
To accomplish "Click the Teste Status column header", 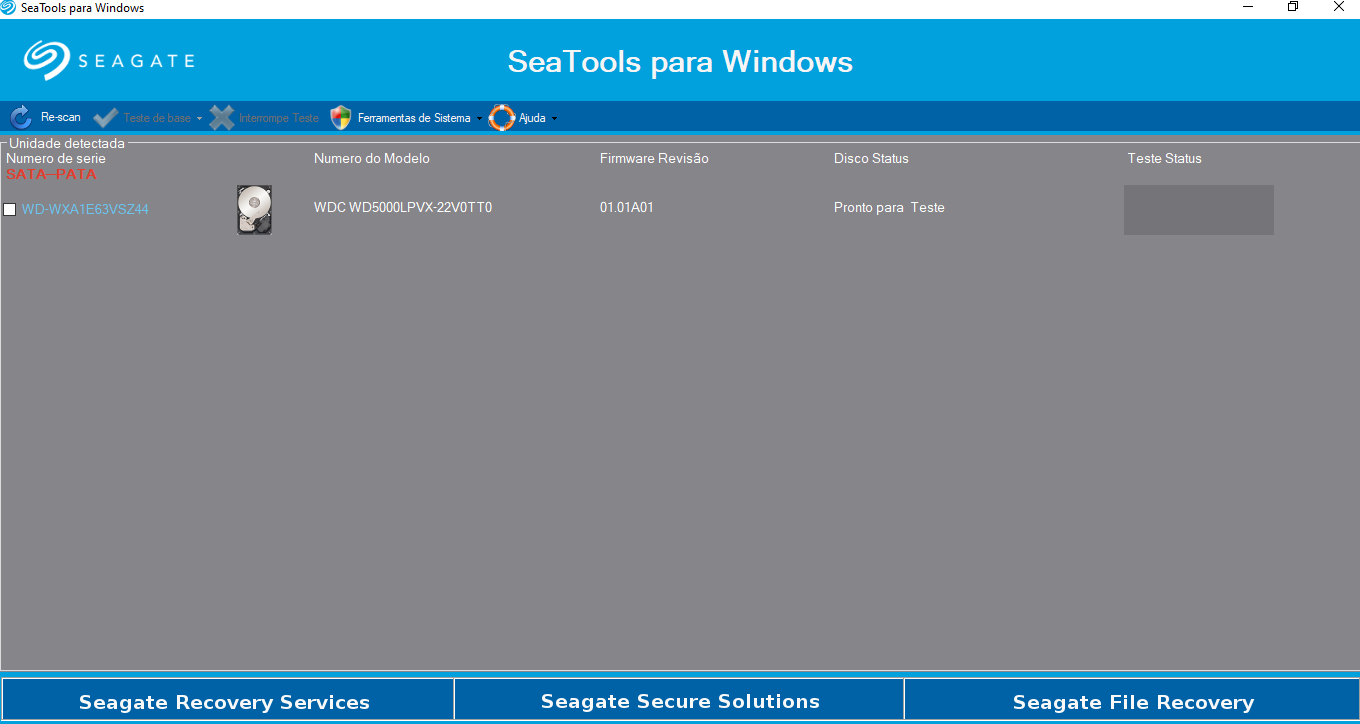I will point(1165,158).
